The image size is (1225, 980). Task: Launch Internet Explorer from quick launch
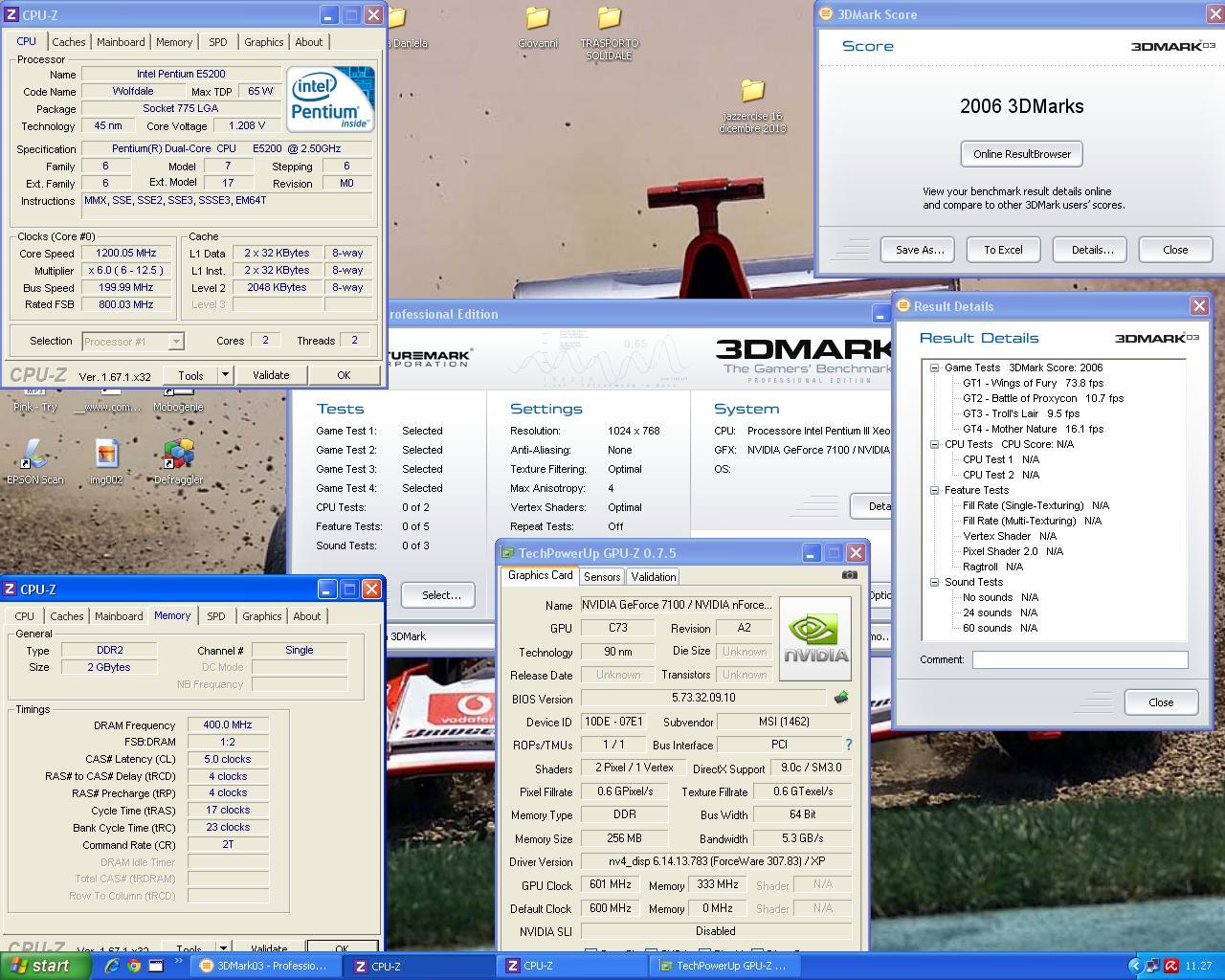(112, 966)
